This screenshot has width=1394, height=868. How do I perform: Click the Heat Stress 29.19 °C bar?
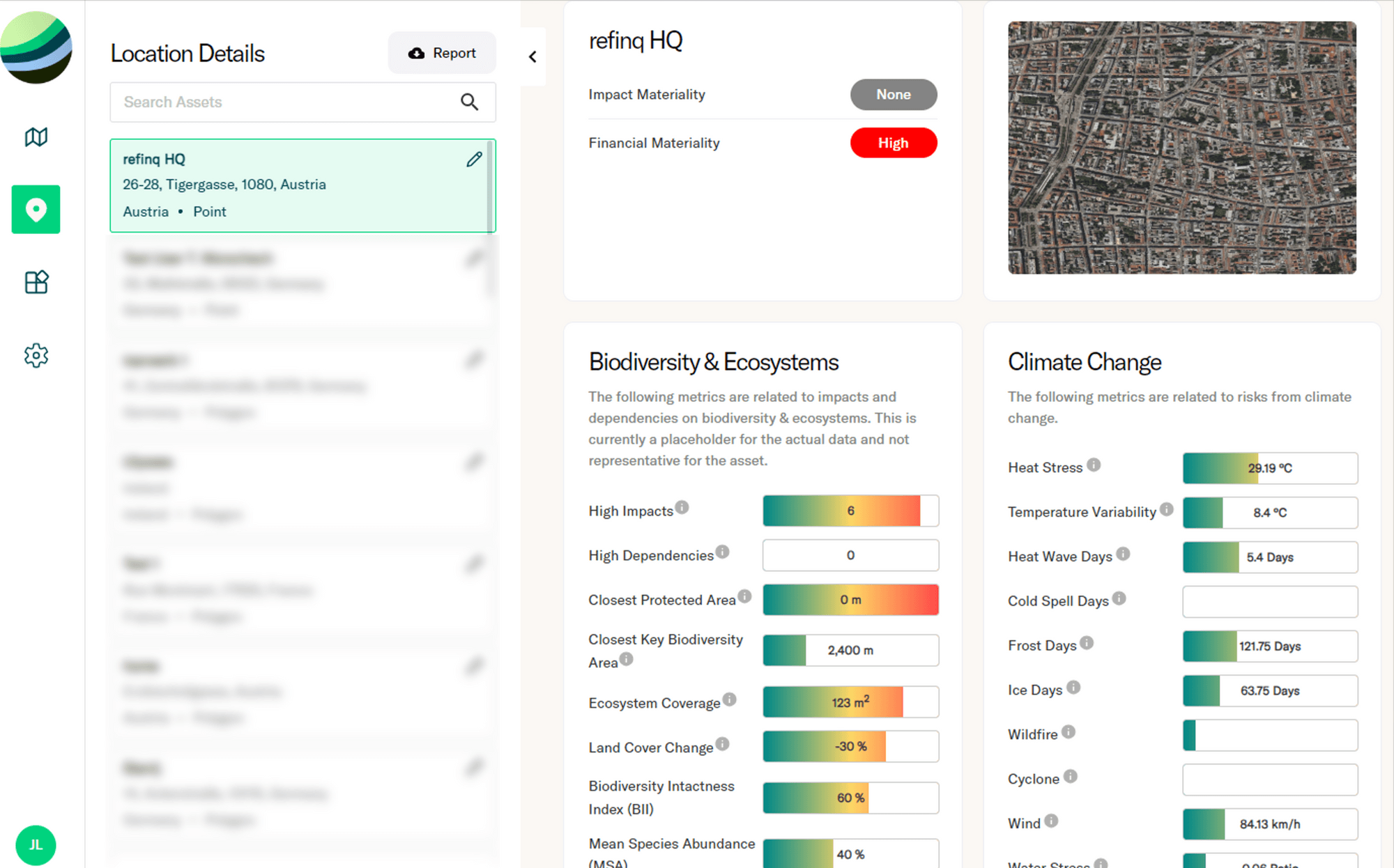point(1270,468)
